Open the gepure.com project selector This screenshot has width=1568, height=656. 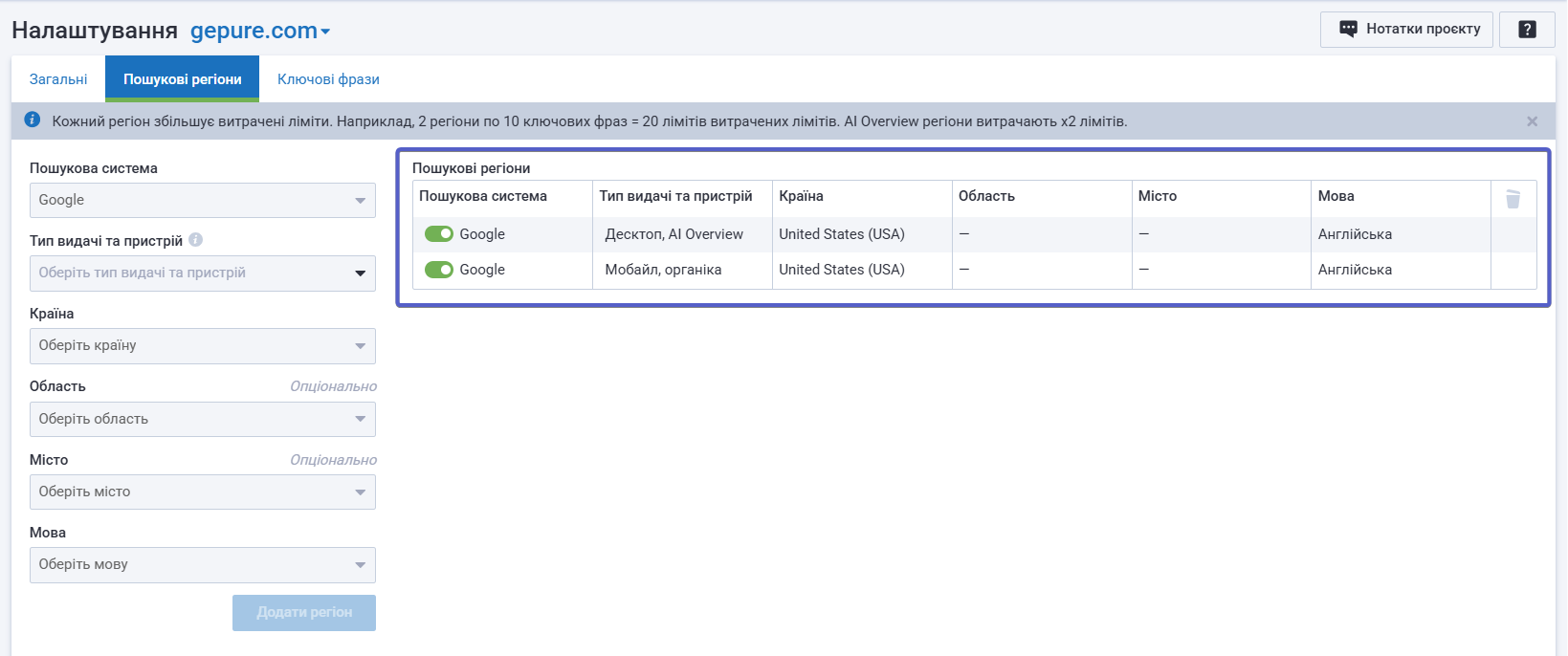pyautogui.click(x=260, y=31)
